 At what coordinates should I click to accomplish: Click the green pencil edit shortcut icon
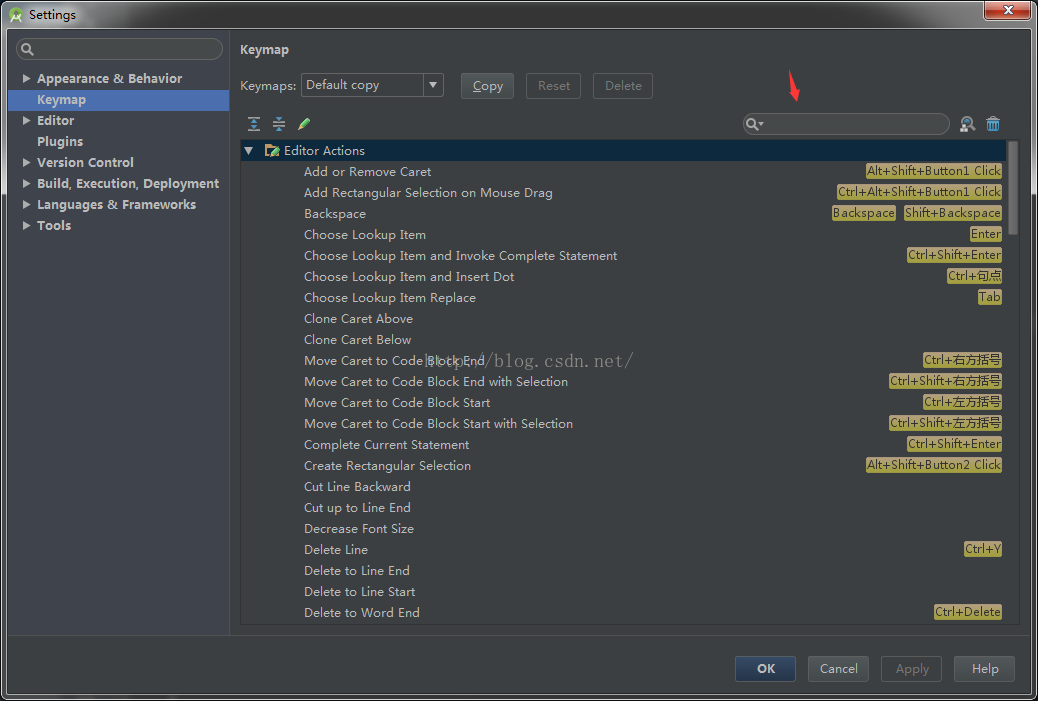point(304,124)
